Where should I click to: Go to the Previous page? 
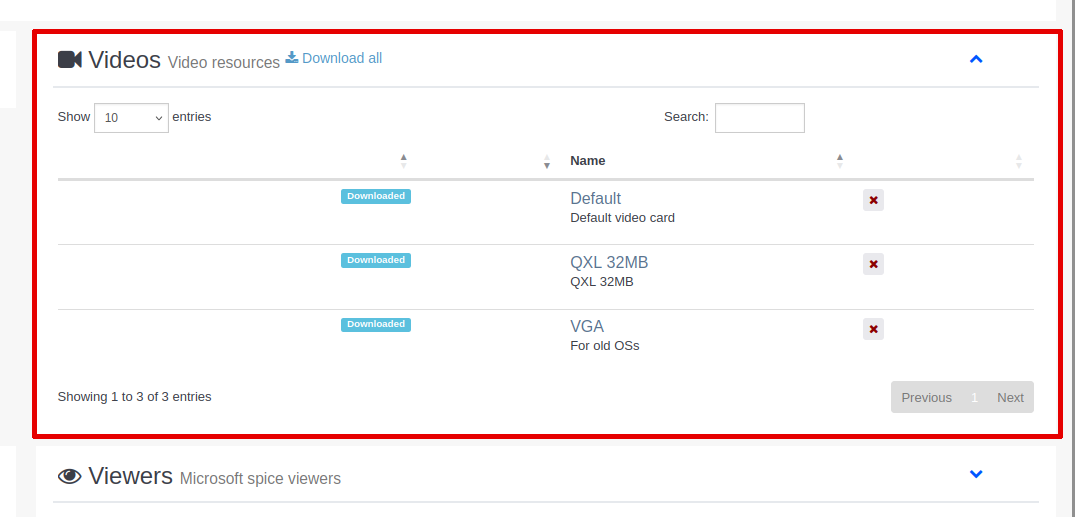(x=926, y=397)
